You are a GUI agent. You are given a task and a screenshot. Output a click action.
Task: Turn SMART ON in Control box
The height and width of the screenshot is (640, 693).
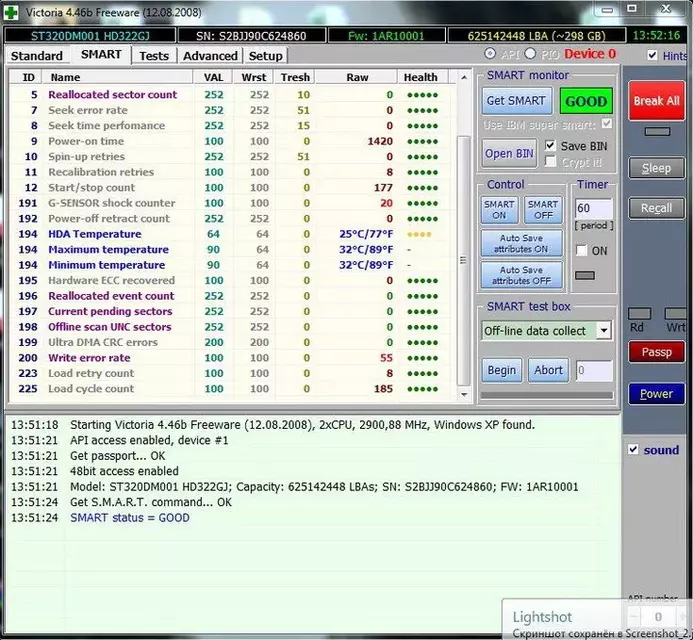click(499, 210)
